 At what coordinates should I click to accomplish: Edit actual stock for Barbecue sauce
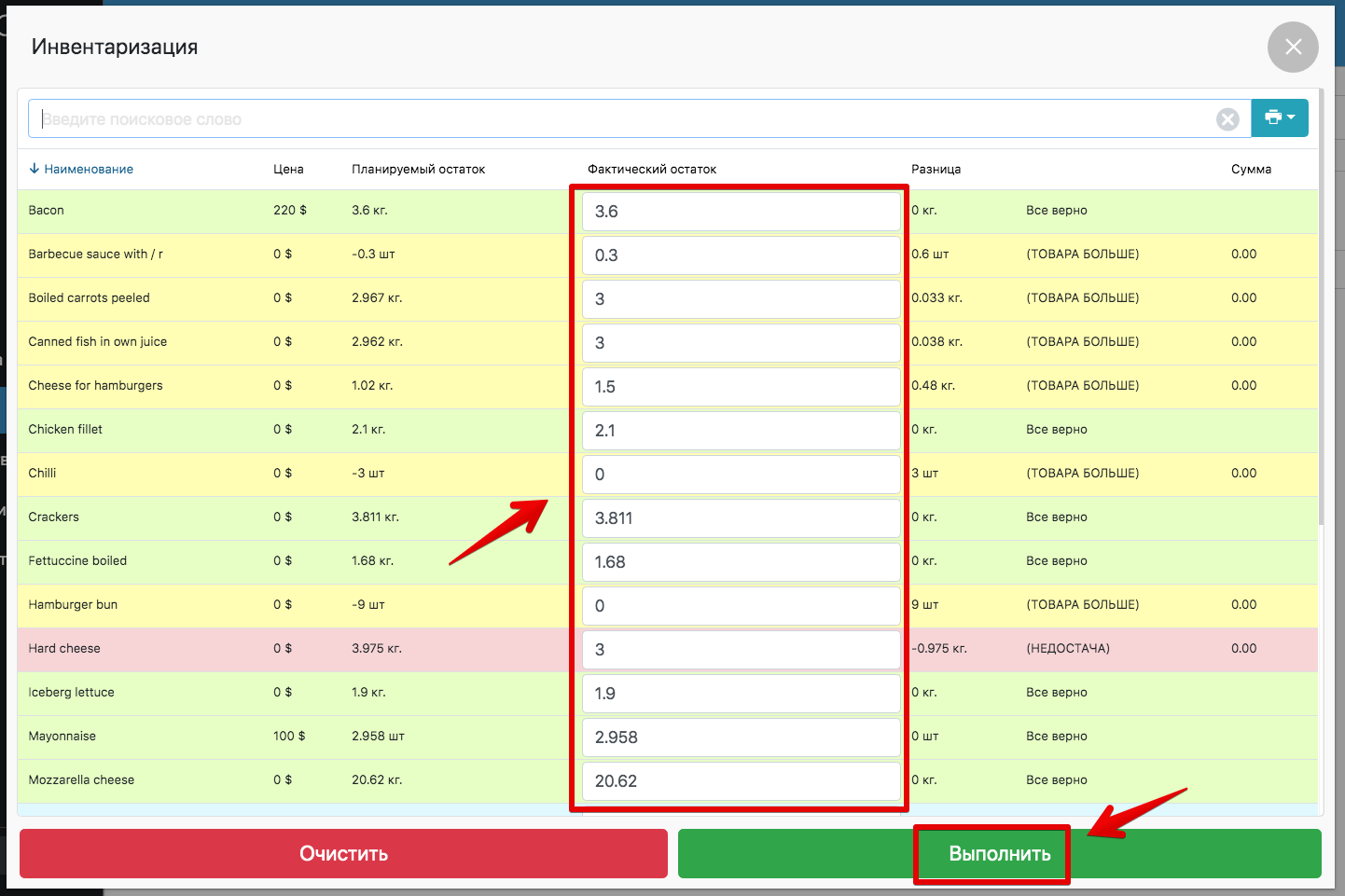coord(741,255)
